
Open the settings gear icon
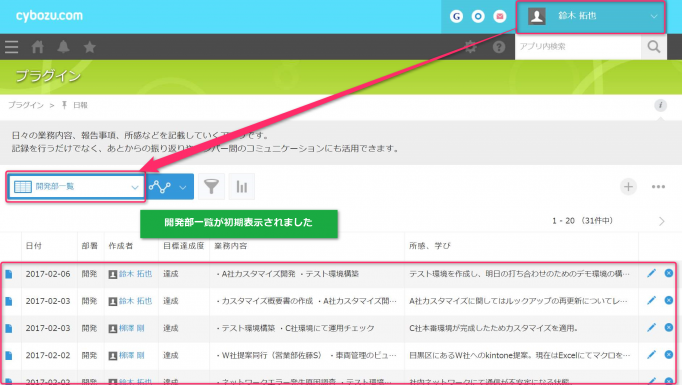471,47
